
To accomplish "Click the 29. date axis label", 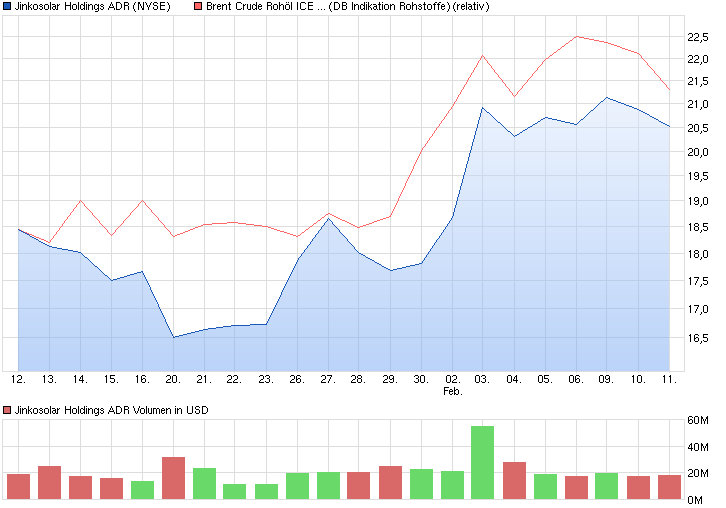I will click(x=390, y=379).
